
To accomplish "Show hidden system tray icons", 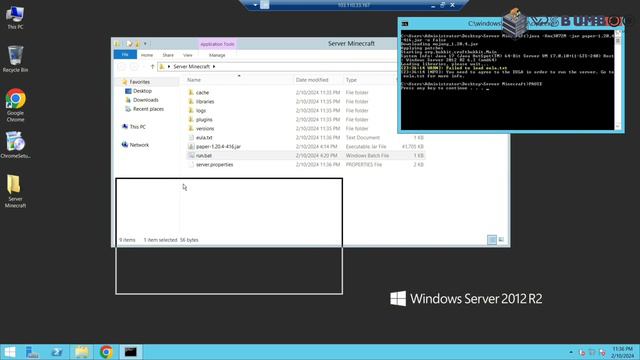I will coord(571,352).
